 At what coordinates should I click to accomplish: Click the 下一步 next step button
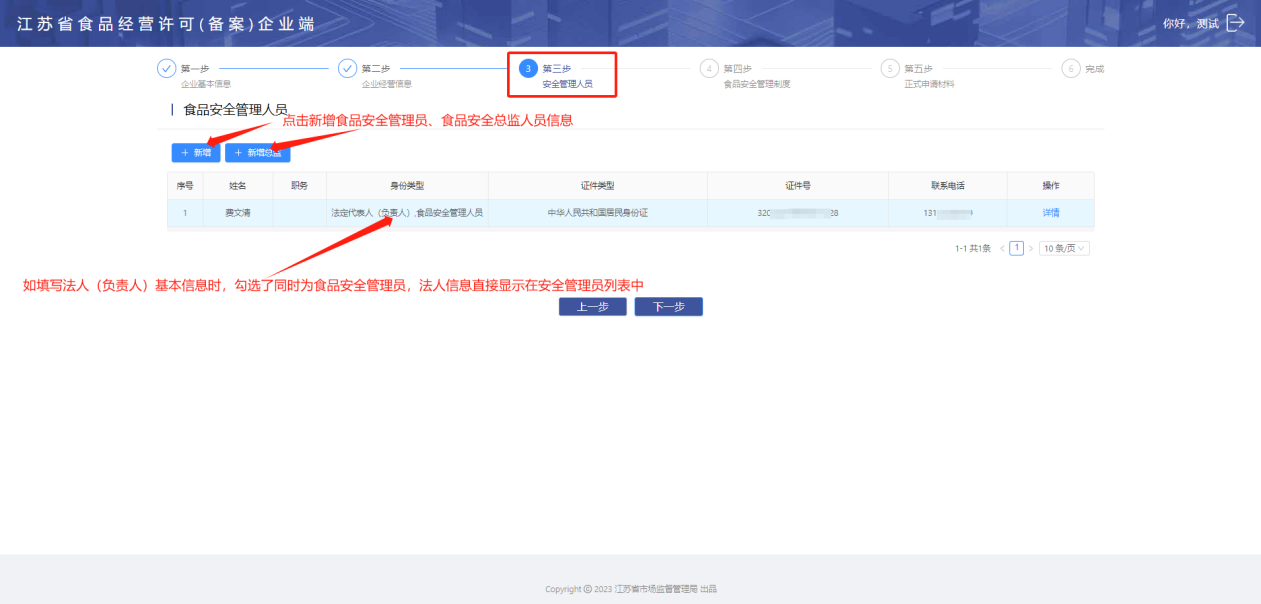[x=668, y=307]
